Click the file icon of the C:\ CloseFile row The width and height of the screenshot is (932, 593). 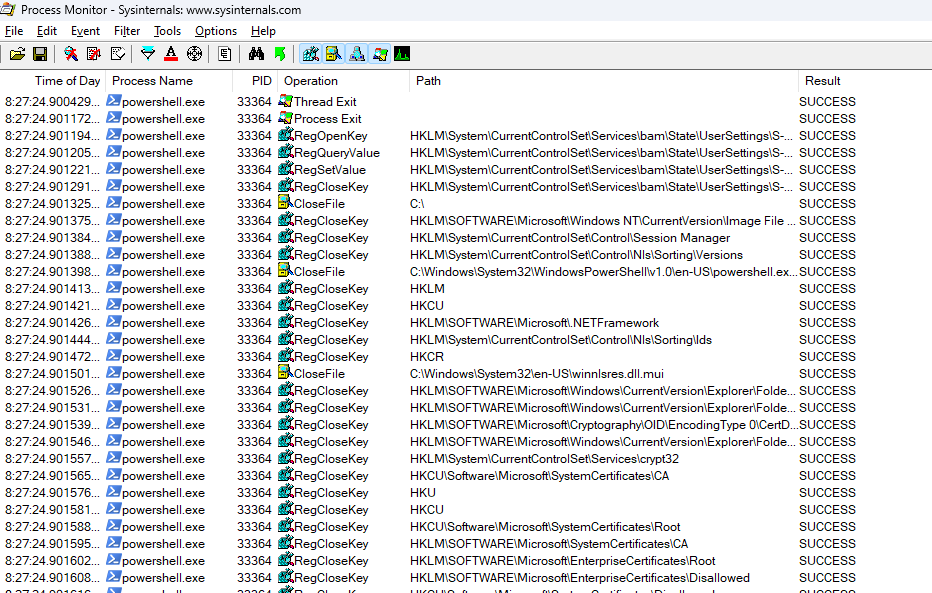point(286,203)
